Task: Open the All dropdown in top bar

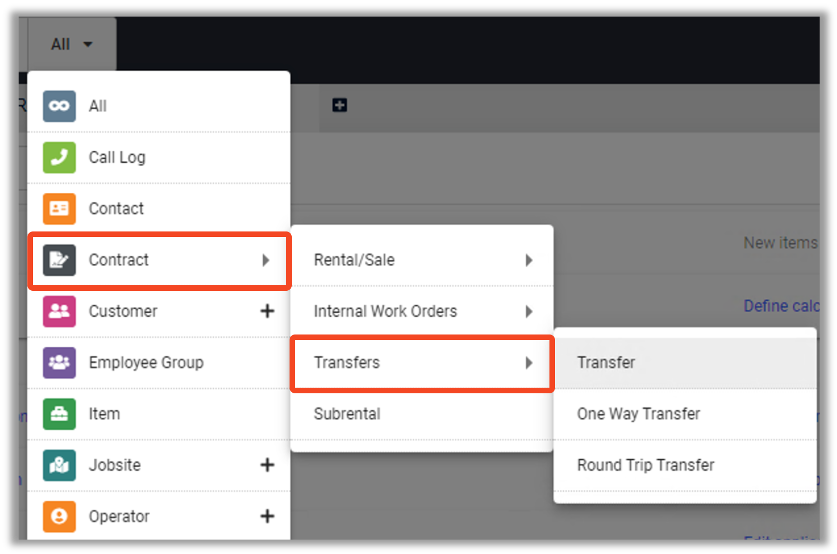Action: 72,44
